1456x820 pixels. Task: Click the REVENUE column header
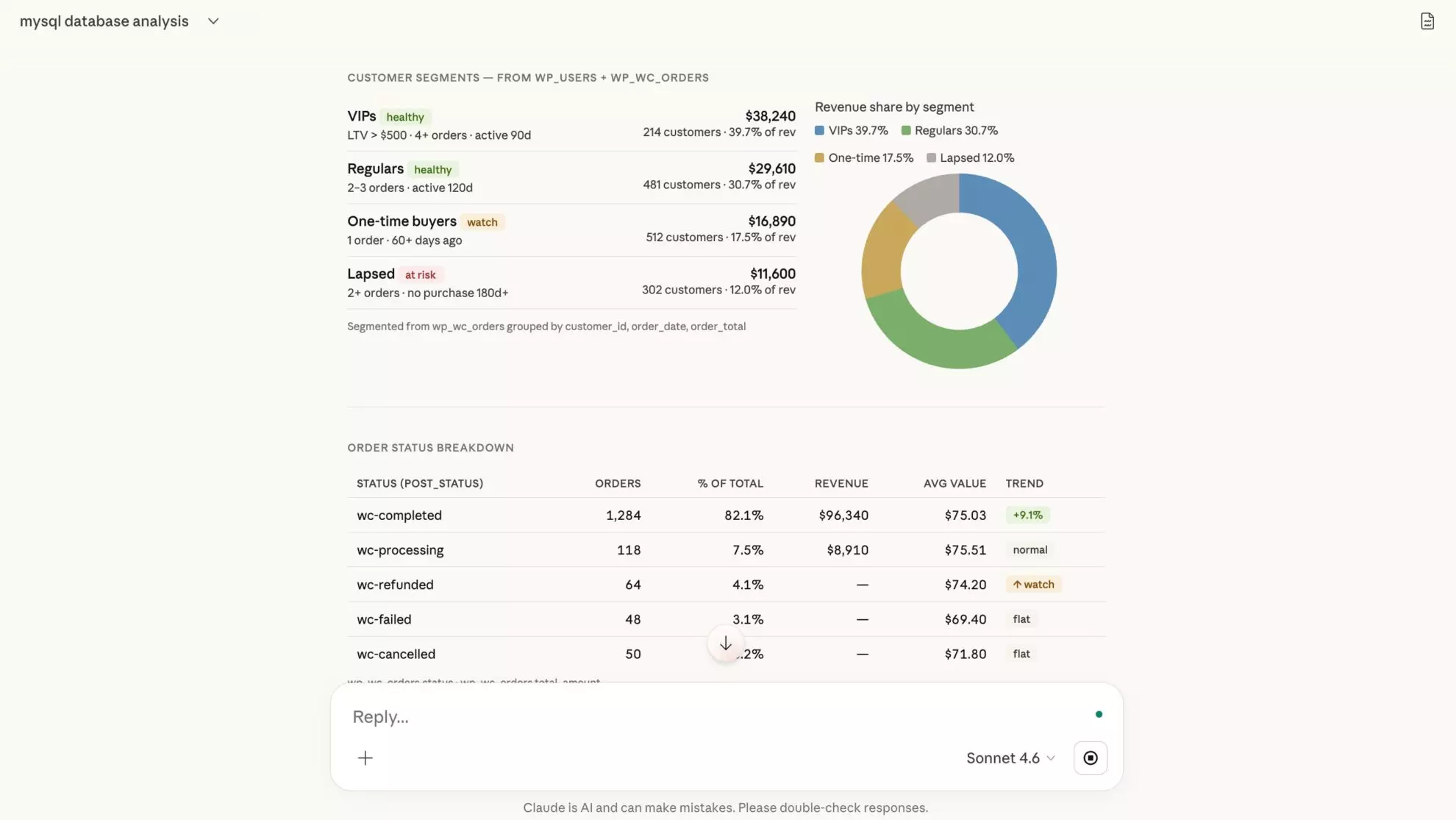pyautogui.click(x=841, y=484)
